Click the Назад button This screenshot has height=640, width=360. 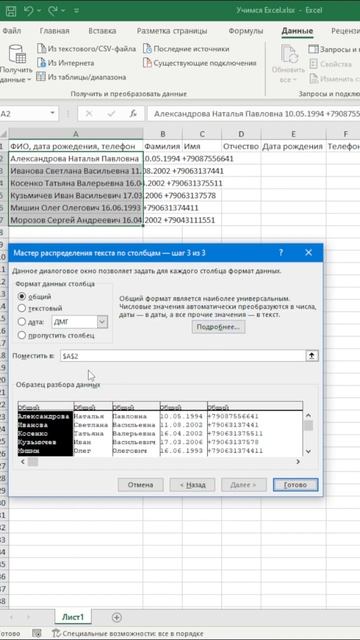click(192, 485)
